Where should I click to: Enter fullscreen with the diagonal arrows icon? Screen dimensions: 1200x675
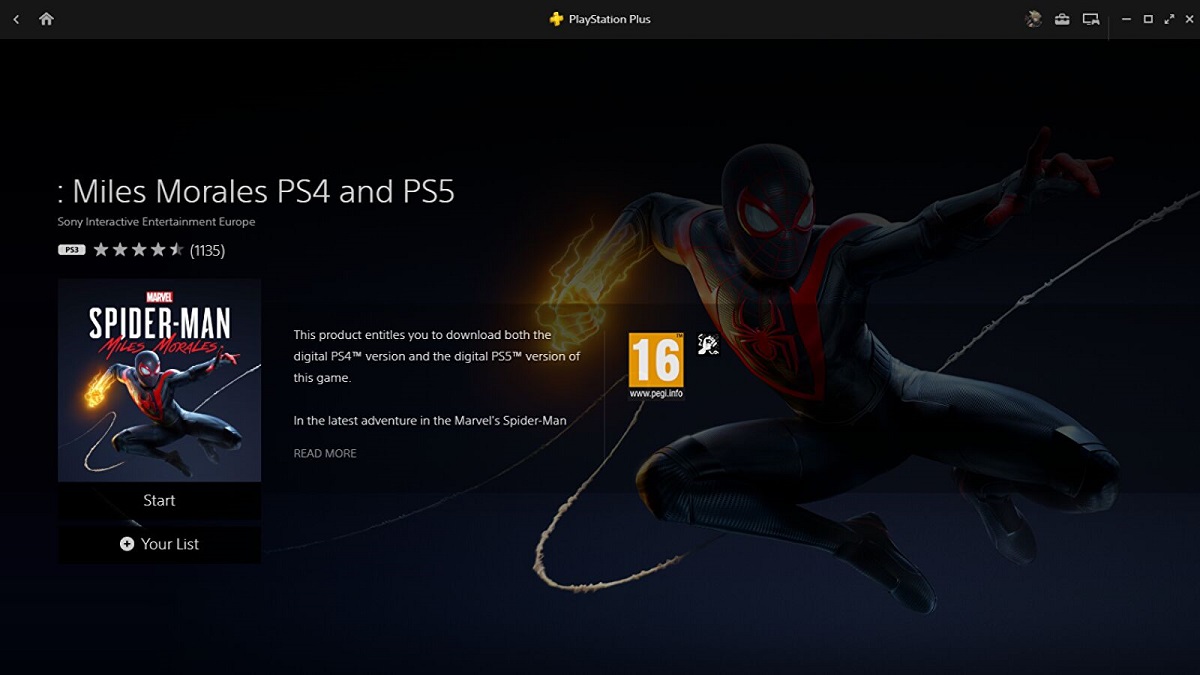click(1169, 19)
